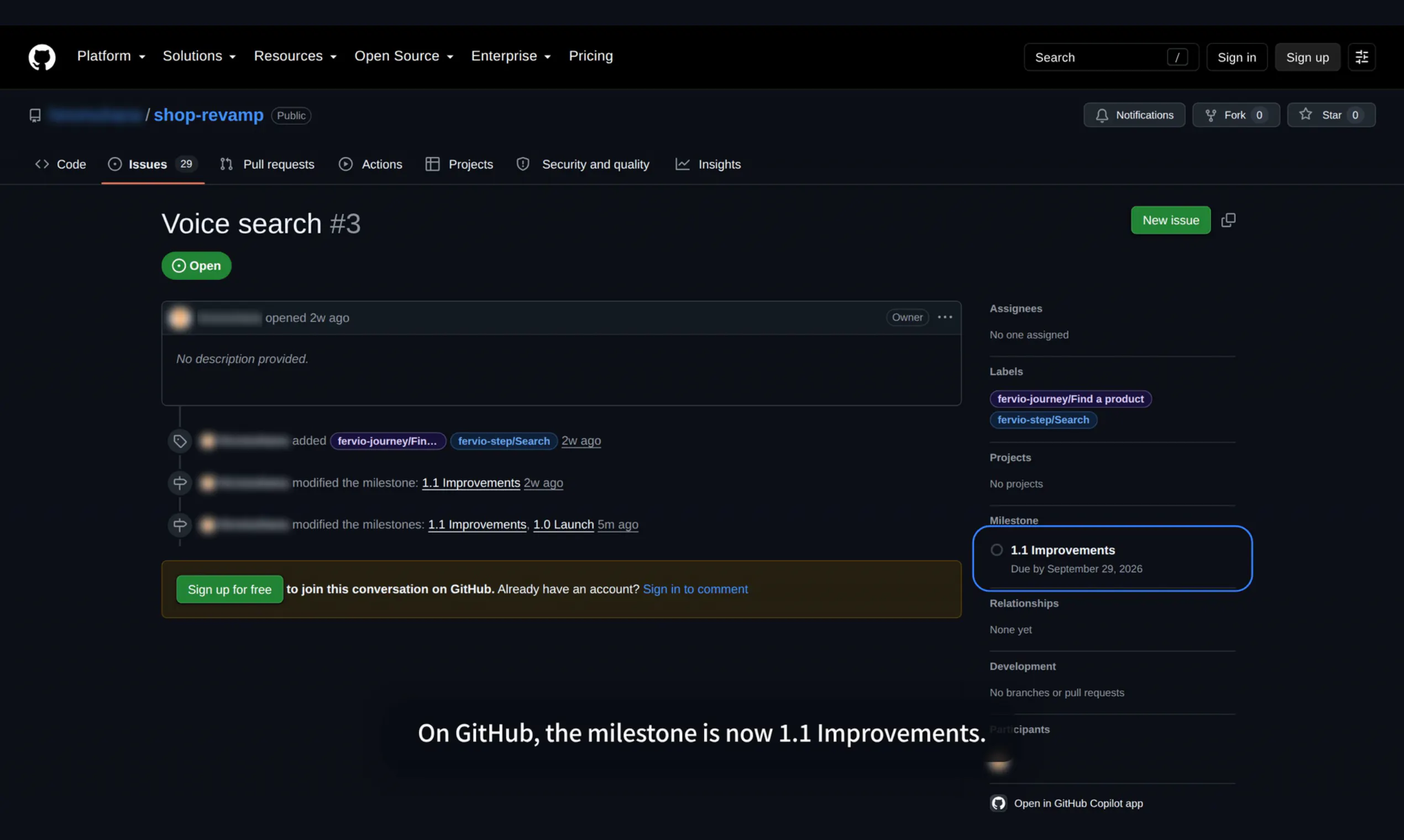Screen dimensions: 1404x840
Task: Star the shop-revamp repository
Action: tap(1332, 115)
